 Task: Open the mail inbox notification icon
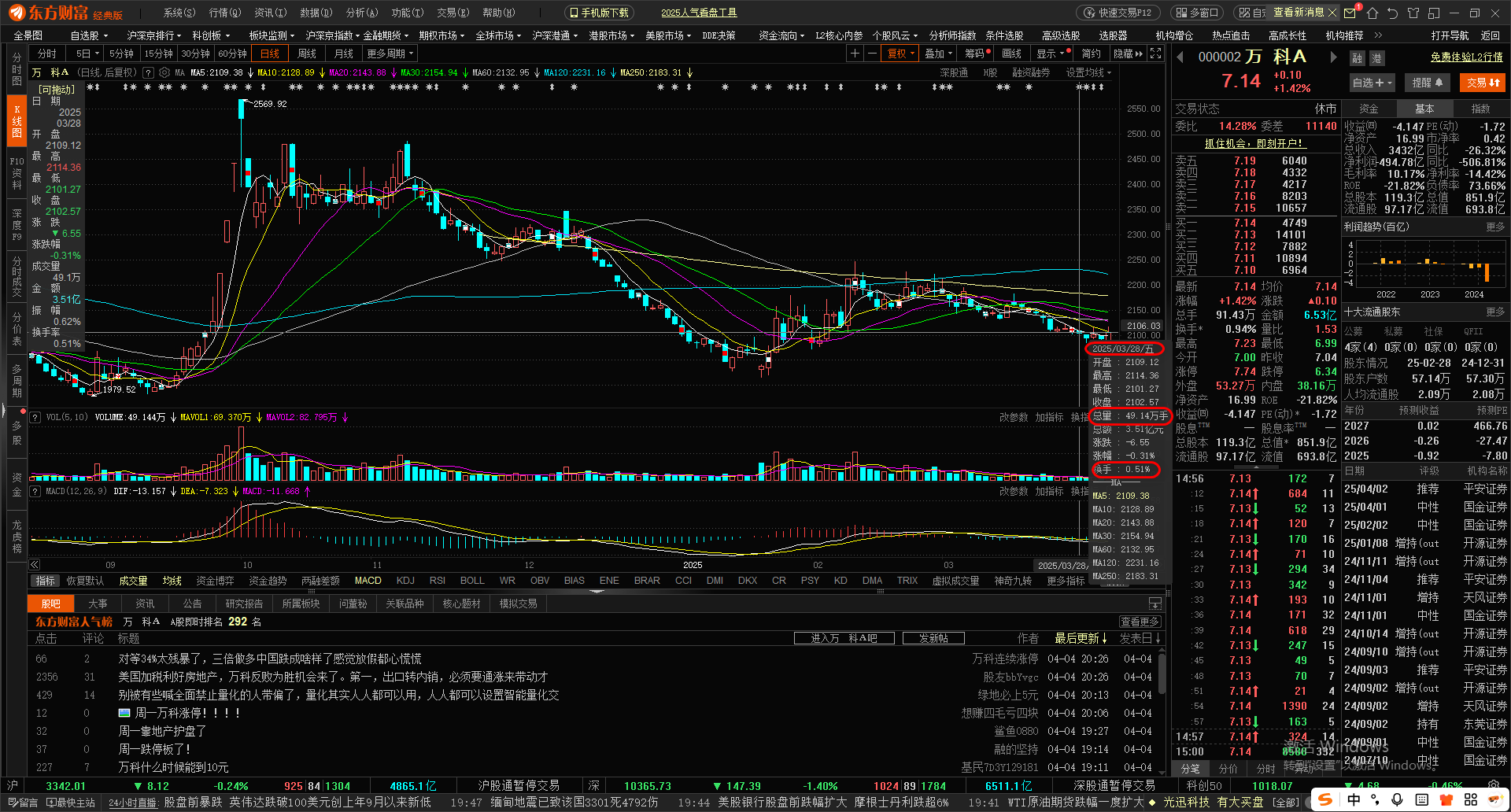tap(1350, 13)
